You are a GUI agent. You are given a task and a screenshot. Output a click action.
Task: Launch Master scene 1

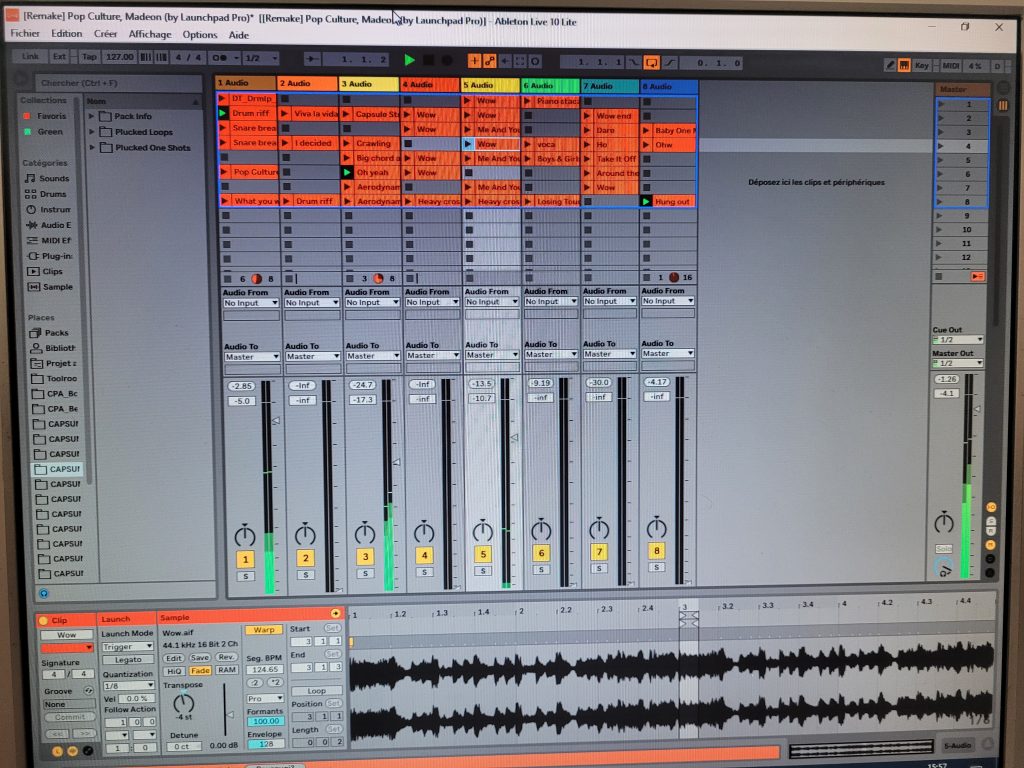point(941,104)
